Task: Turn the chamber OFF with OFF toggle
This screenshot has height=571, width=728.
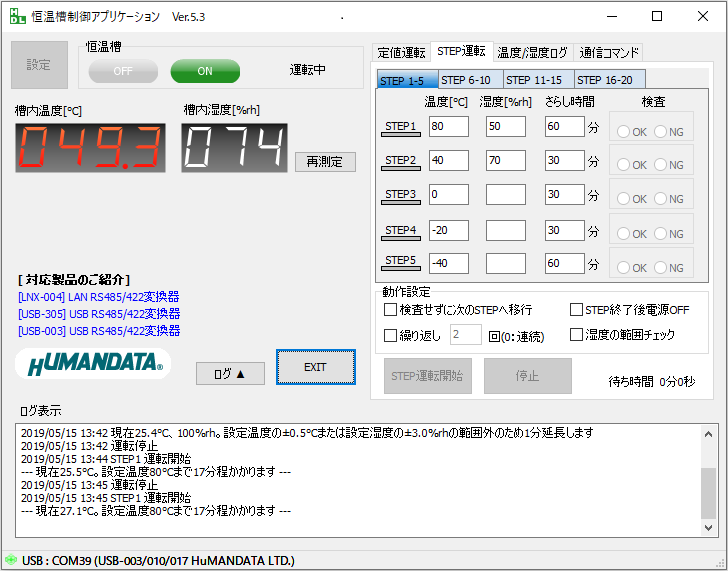Action: [123, 71]
